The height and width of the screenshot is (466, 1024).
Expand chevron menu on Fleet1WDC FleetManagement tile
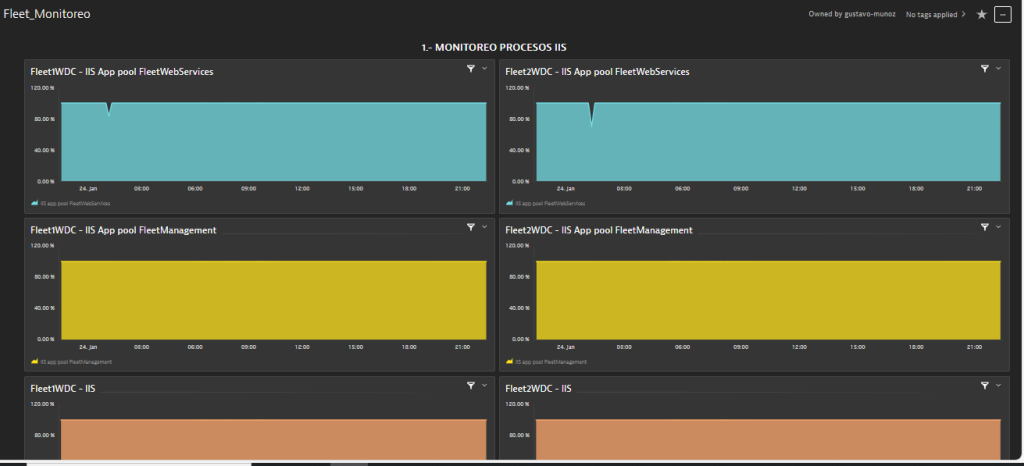(485, 227)
